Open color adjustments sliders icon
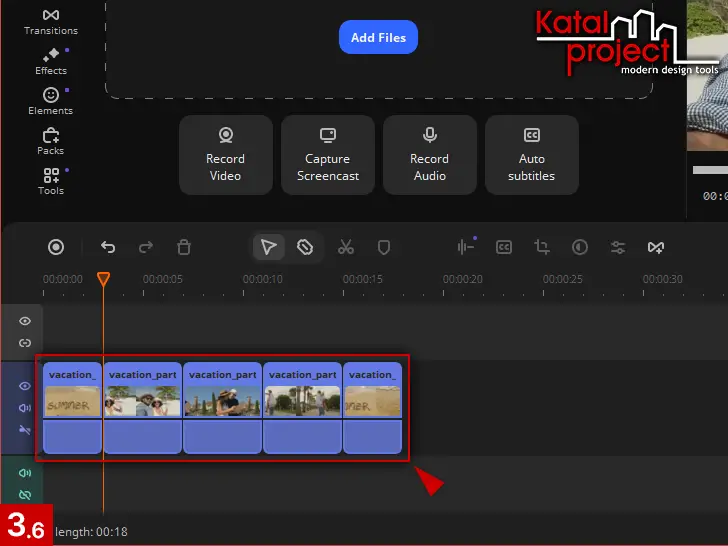Image resolution: width=728 pixels, height=546 pixels. [x=618, y=247]
